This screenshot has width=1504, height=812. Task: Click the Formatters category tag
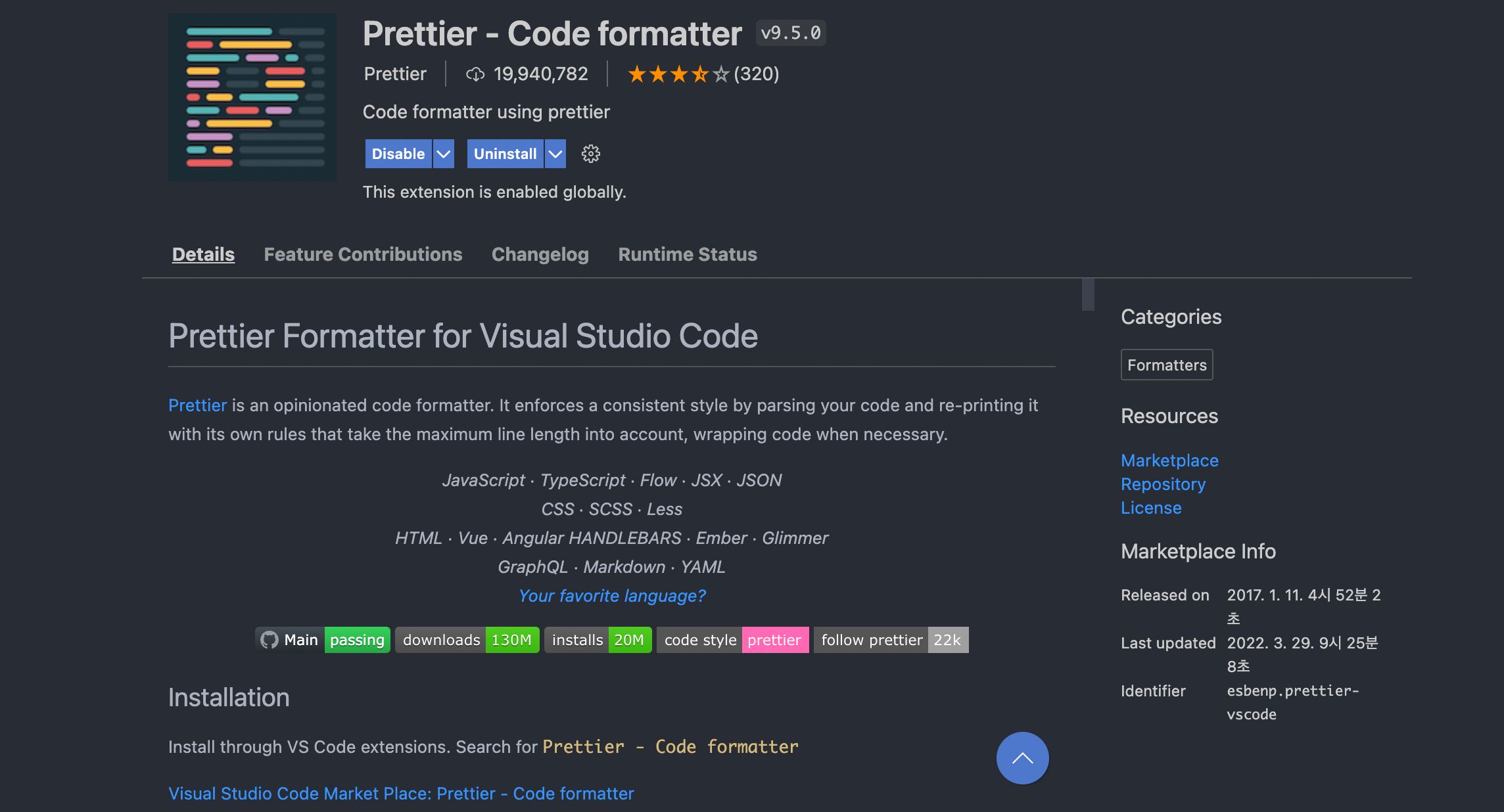(x=1167, y=365)
